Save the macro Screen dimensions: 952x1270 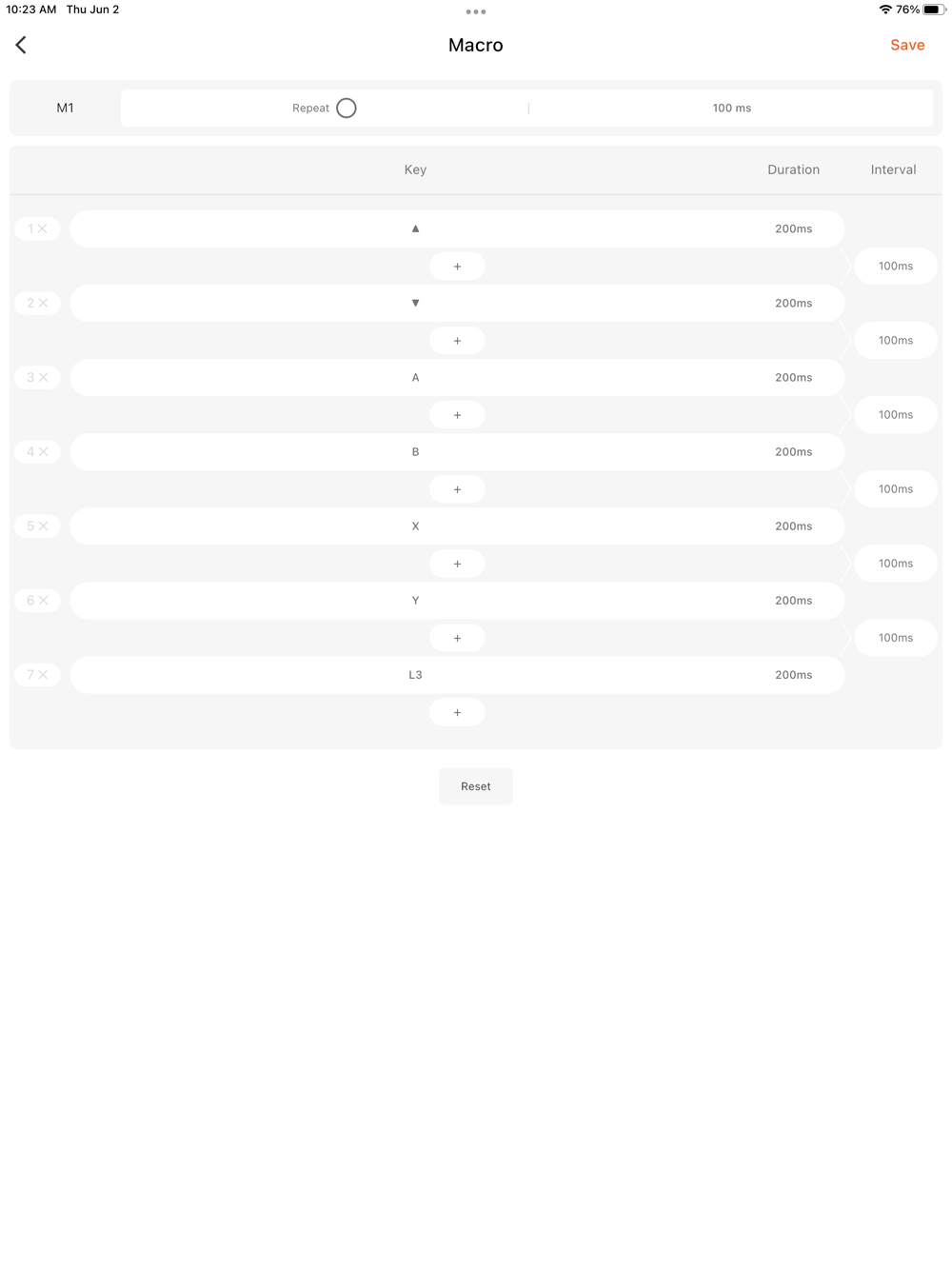pyautogui.click(x=907, y=45)
